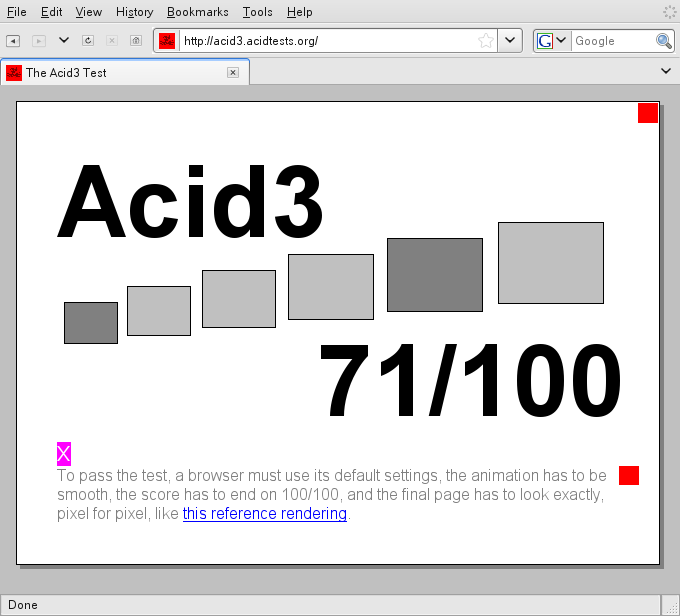This screenshot has width=680, height=616.
Task: Open the Tools menu
Action: click(258, 12)
